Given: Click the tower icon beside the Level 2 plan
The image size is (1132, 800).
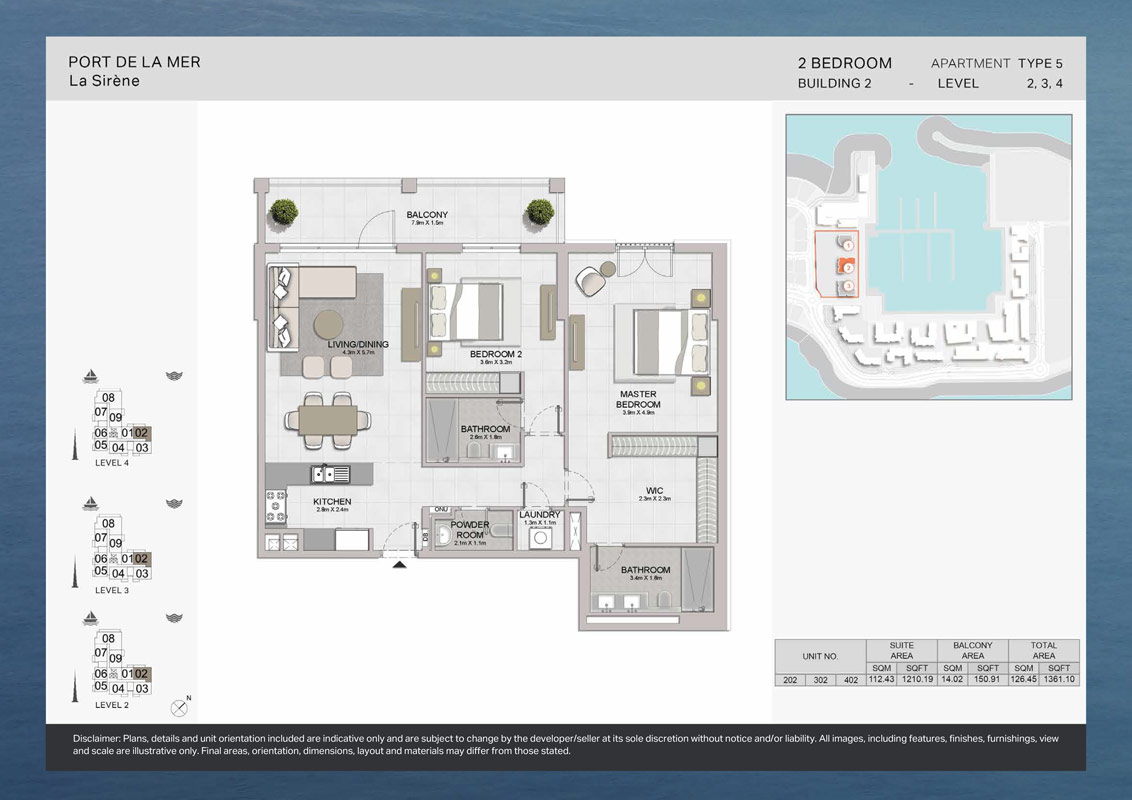Looking at the screenshot, I should [x=75, y=684].
